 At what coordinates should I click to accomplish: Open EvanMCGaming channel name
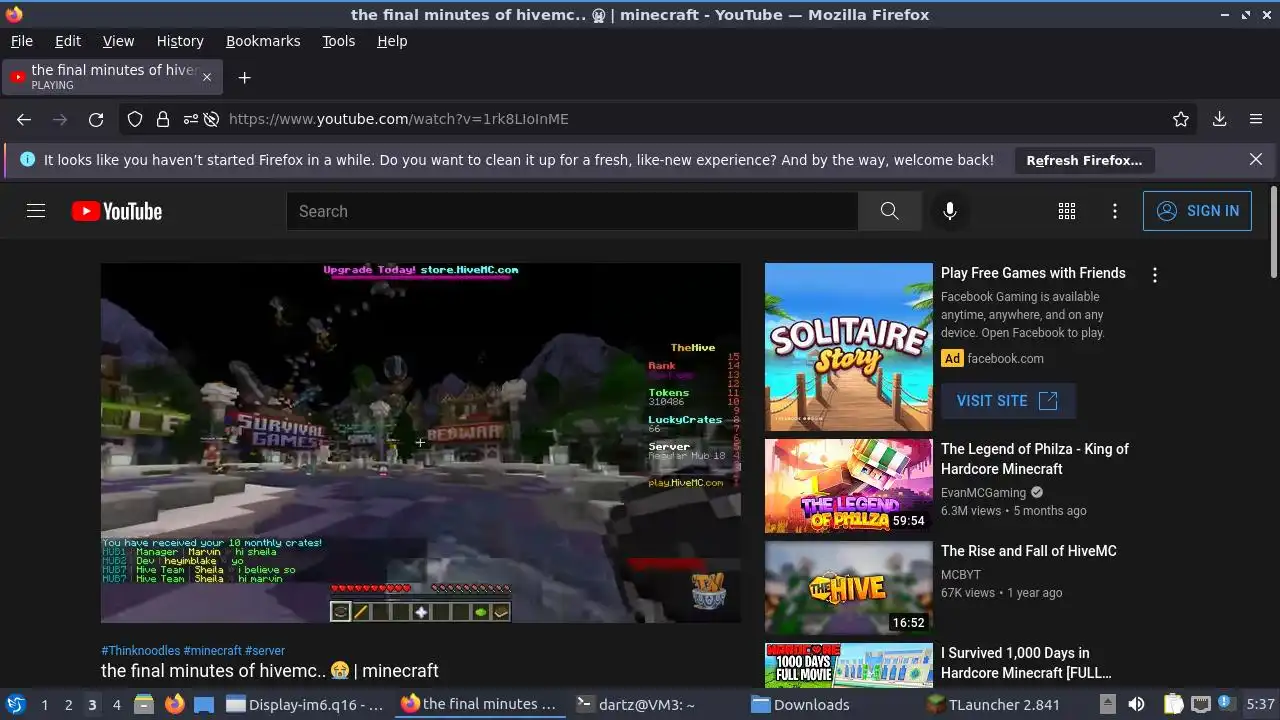coord(983,493)
